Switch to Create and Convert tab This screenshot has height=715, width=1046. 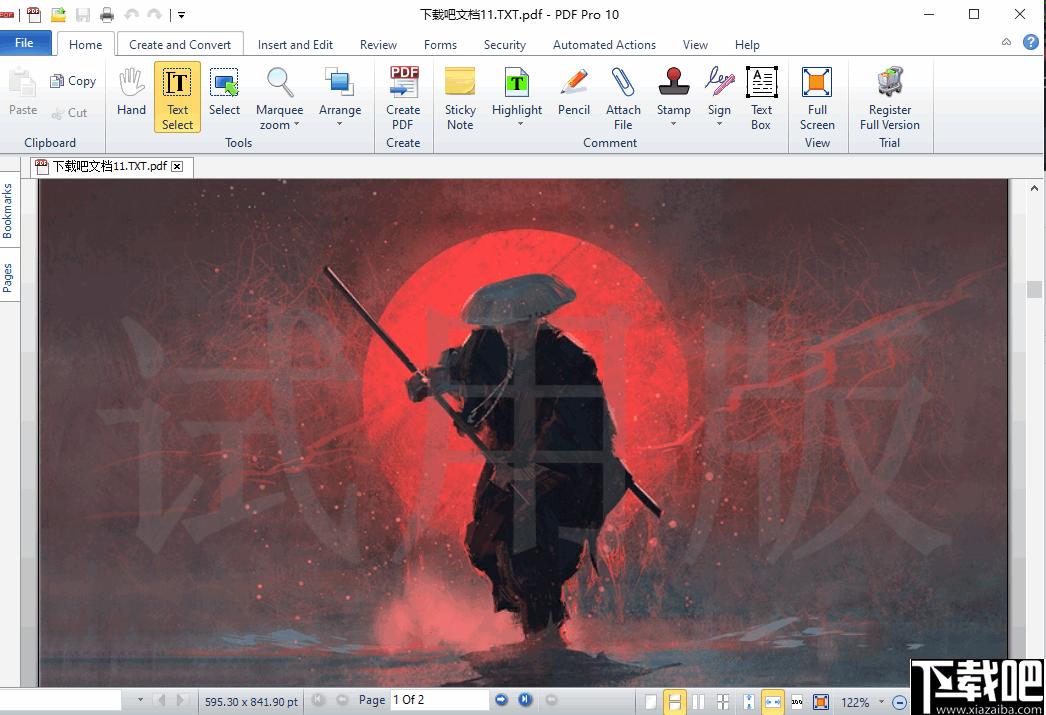pos(180,45)
